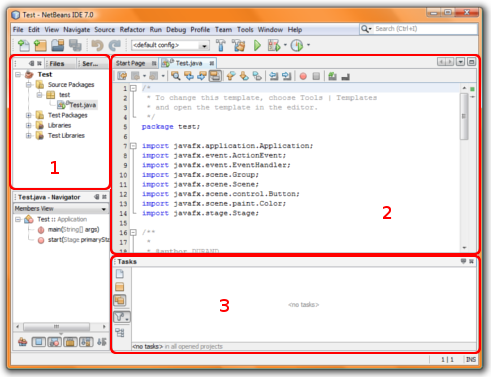Click the Sort members icon in Navigator

click(102, 342)
